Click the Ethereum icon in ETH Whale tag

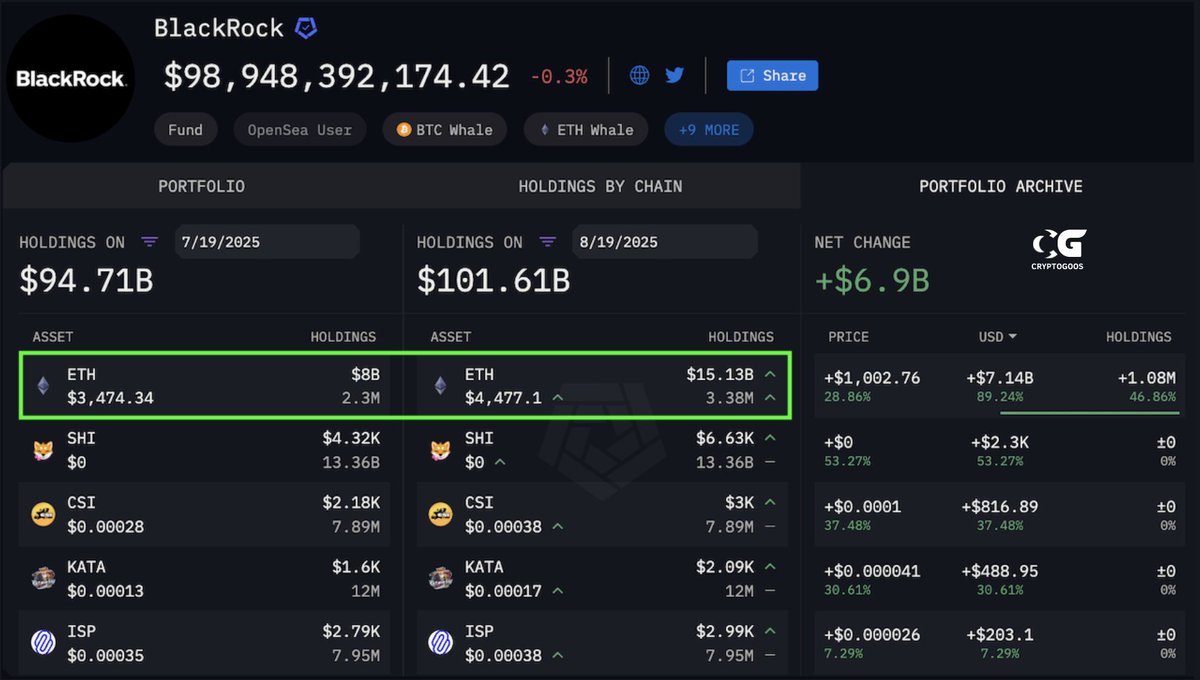(x=545, y=130)
